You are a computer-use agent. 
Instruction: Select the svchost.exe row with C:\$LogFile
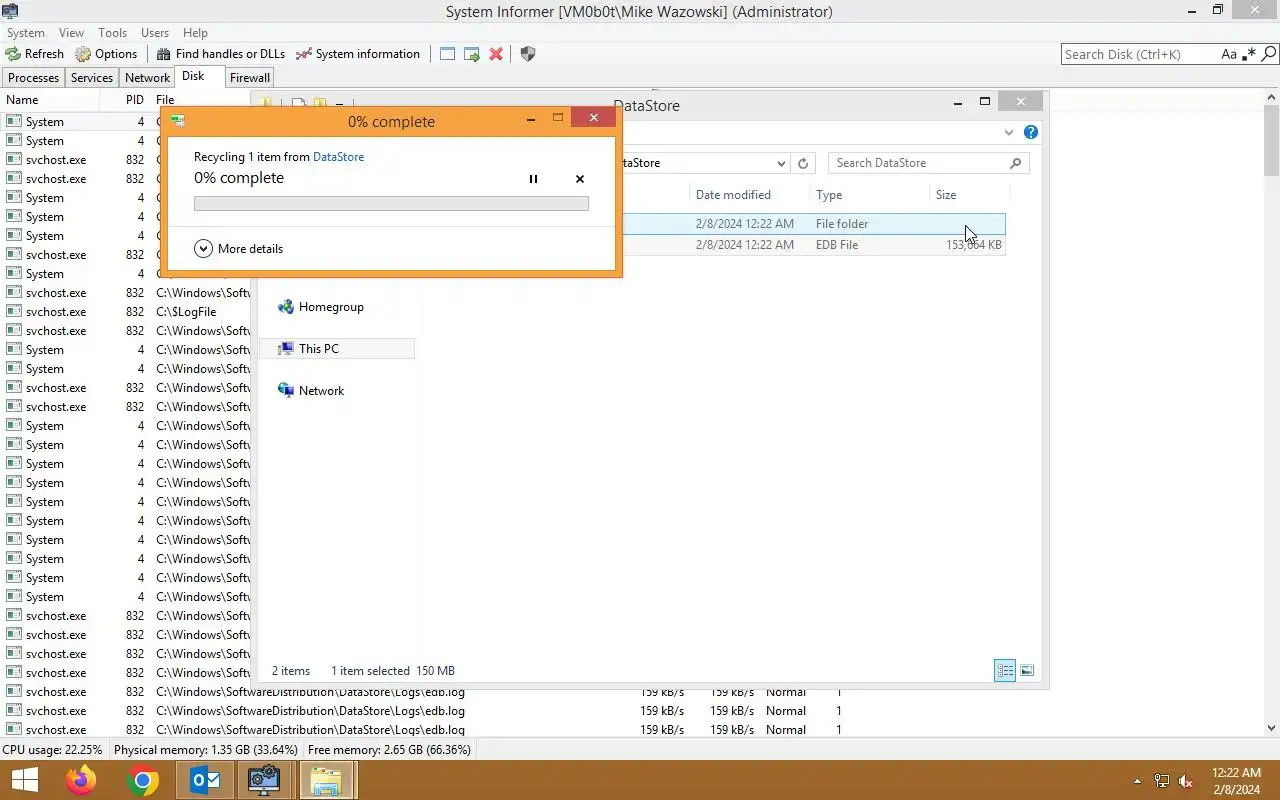[127, 312]
